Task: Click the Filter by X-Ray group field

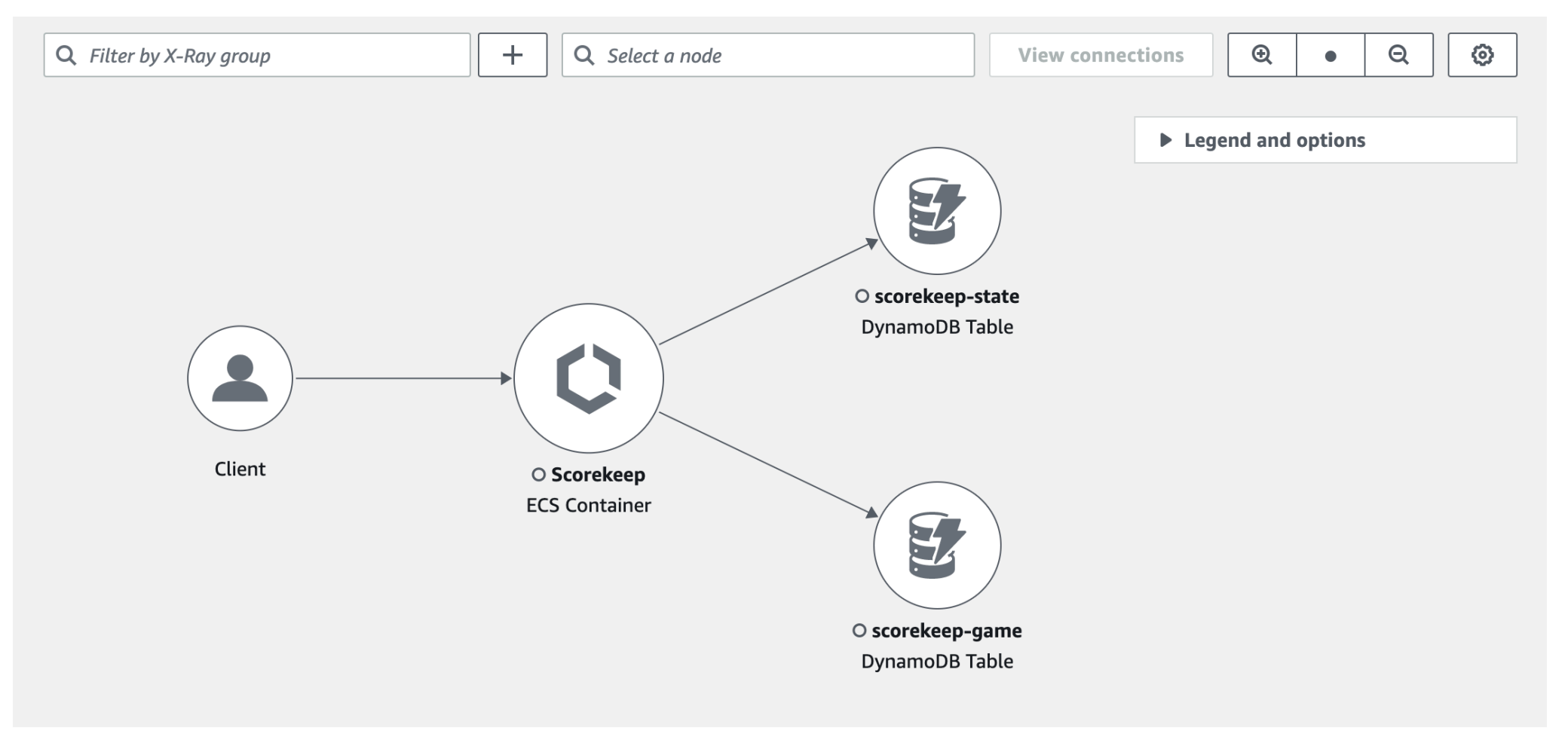Action: (x=257, y=55)
